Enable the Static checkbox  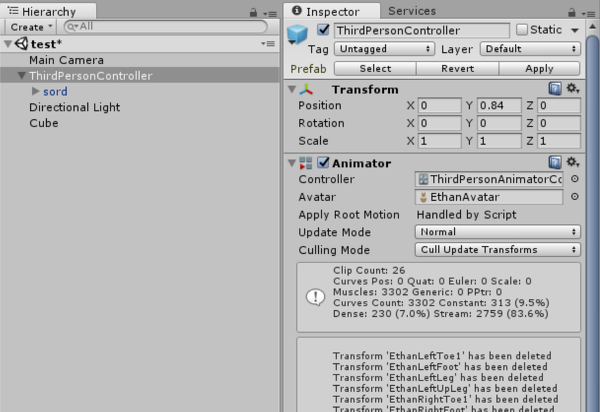522,29
